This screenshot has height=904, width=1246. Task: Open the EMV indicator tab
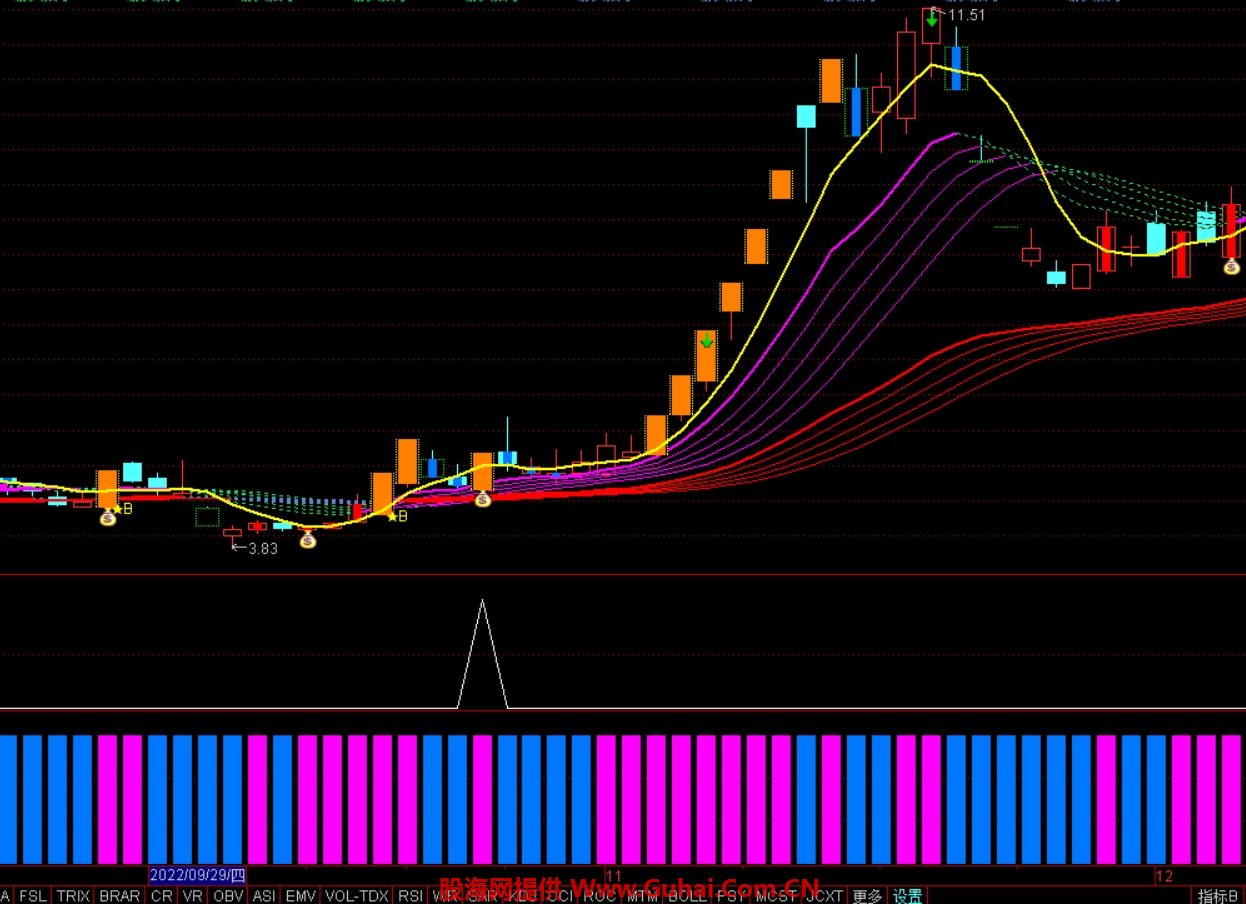(x=300, y=896)
